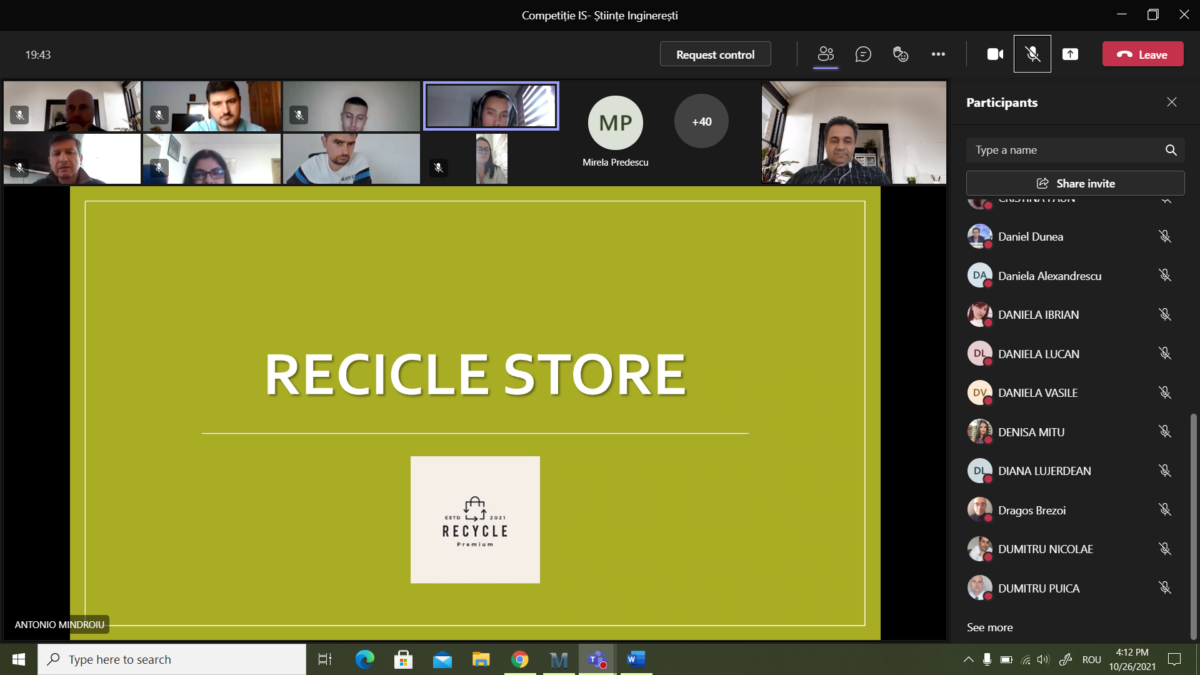This screenshot has height=675, width=1200.
Task: Select Dragos Brezoi in participants list
Action: pyautogui.click(x=1031, y=510)
